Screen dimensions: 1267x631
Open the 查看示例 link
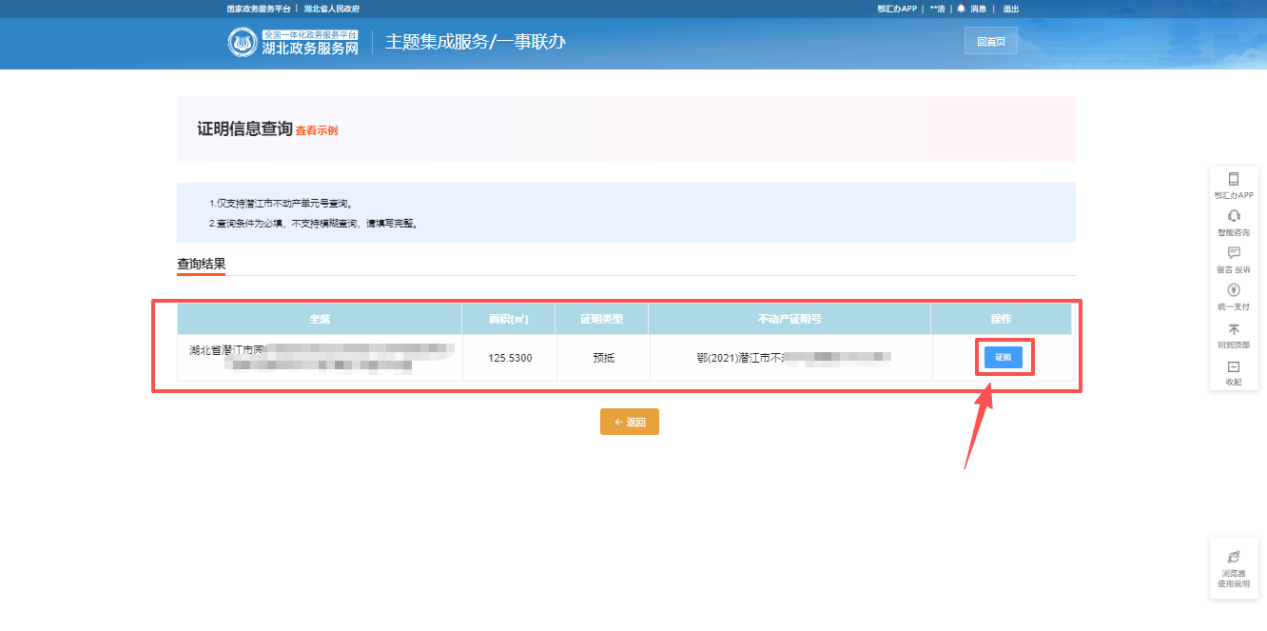[316, 131]
